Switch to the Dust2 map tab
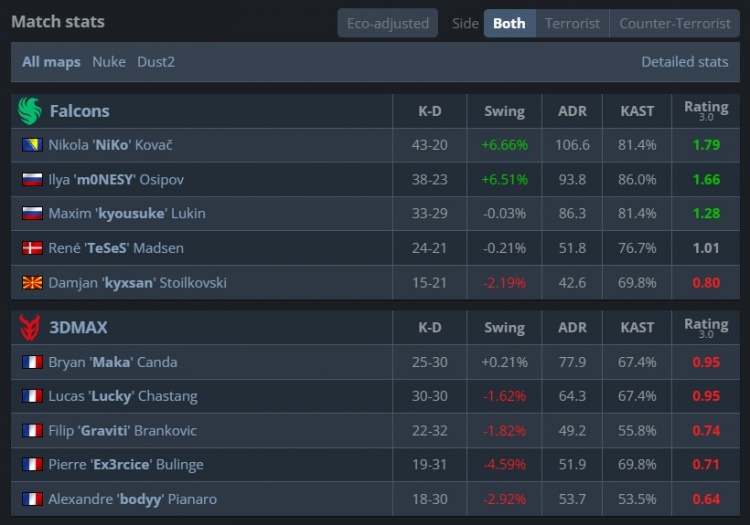The width and height of the screenshot is (750, 525). [x=155, y=62]
